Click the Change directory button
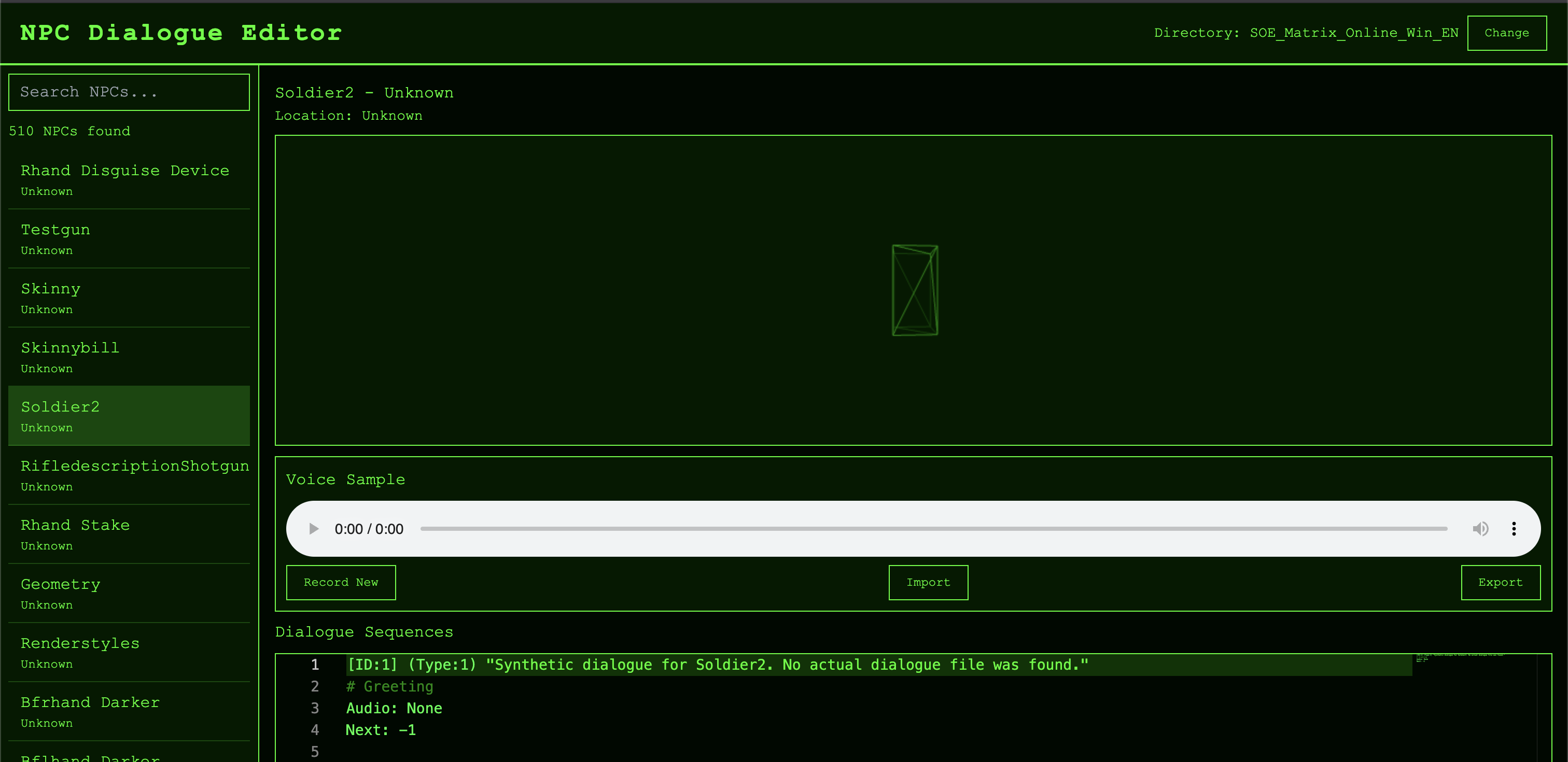Screen dimensions: 1568x762 [1506, 33]
